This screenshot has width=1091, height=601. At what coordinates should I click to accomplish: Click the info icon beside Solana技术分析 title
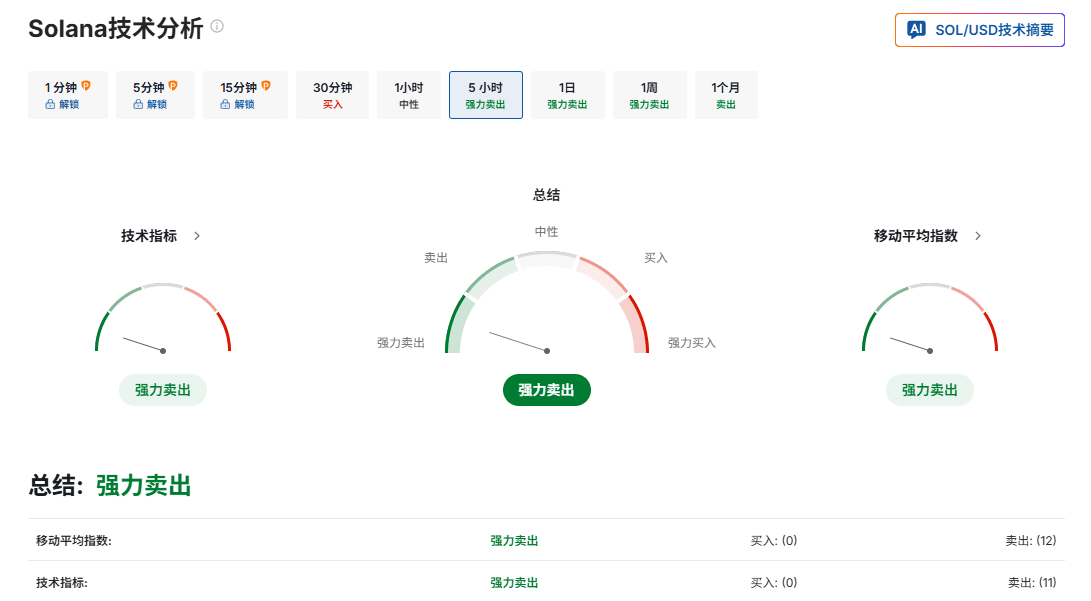tap(217, 26)
